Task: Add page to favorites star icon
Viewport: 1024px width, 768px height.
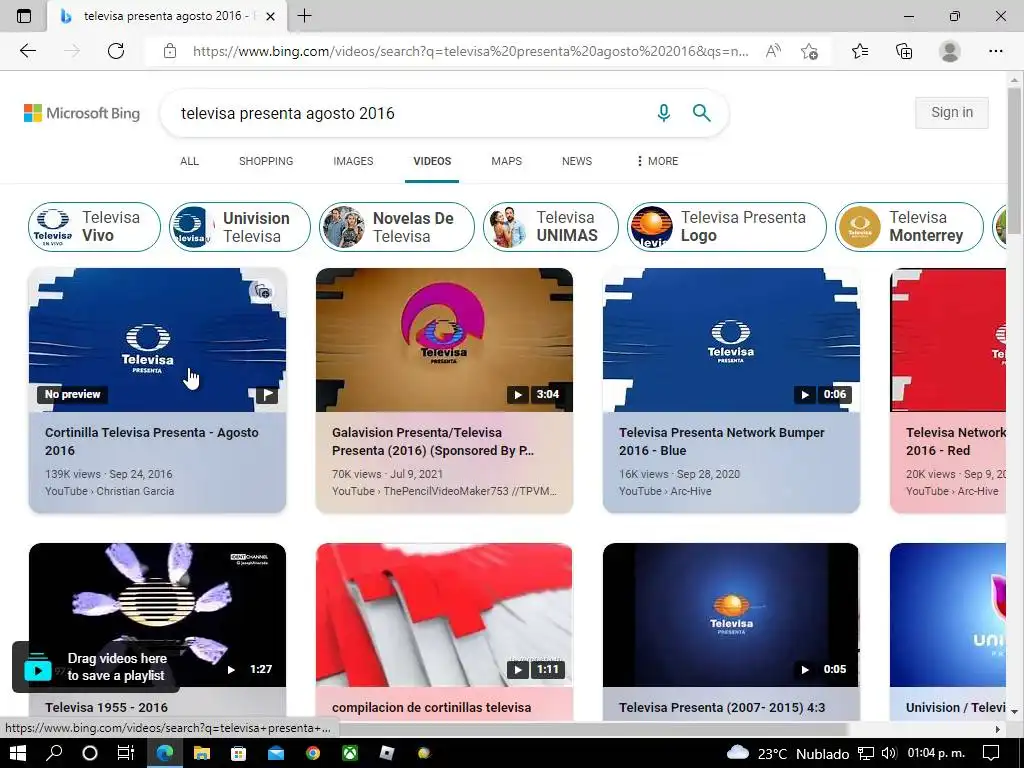Action: (x=809, y=51)
